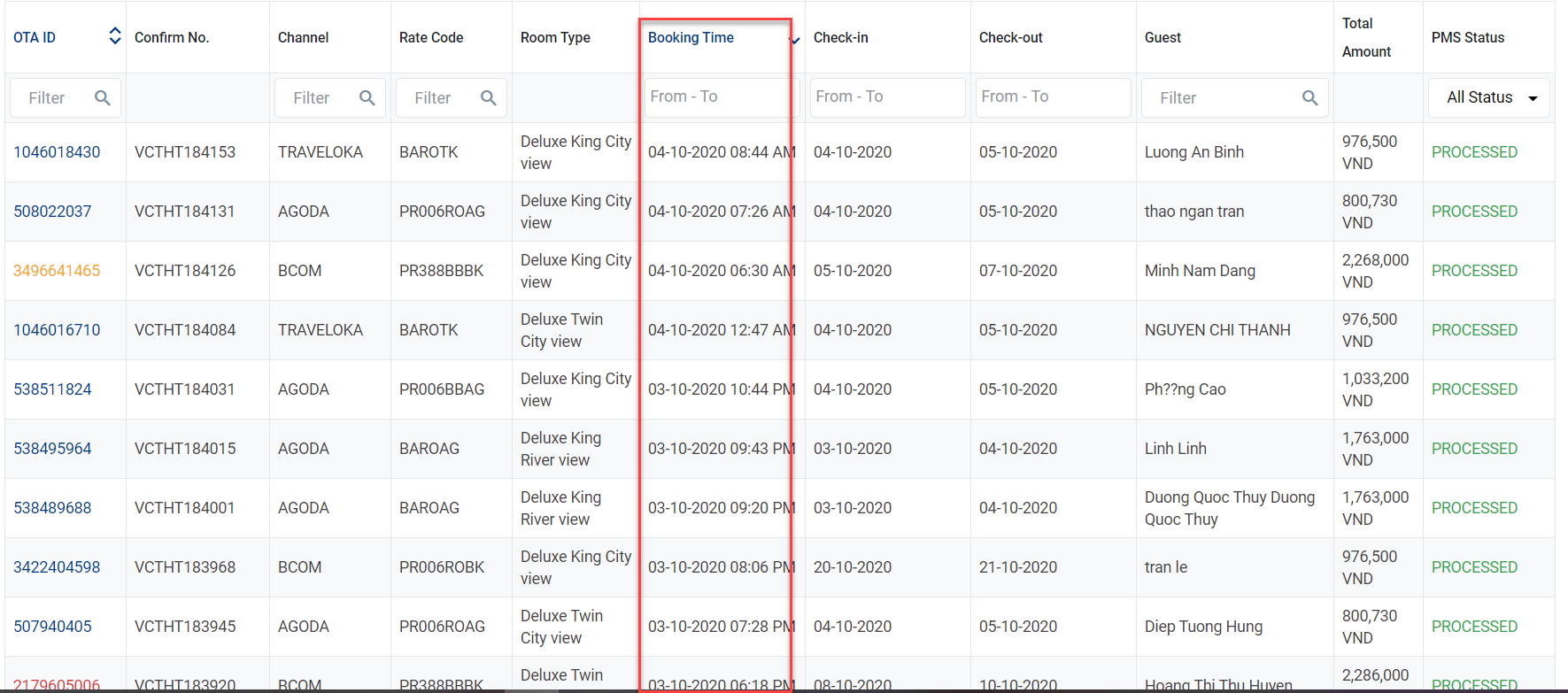Click guest name thao ngan tran
The height and width of the screenshot is (693, 1568).
(x=1194, y=212)
